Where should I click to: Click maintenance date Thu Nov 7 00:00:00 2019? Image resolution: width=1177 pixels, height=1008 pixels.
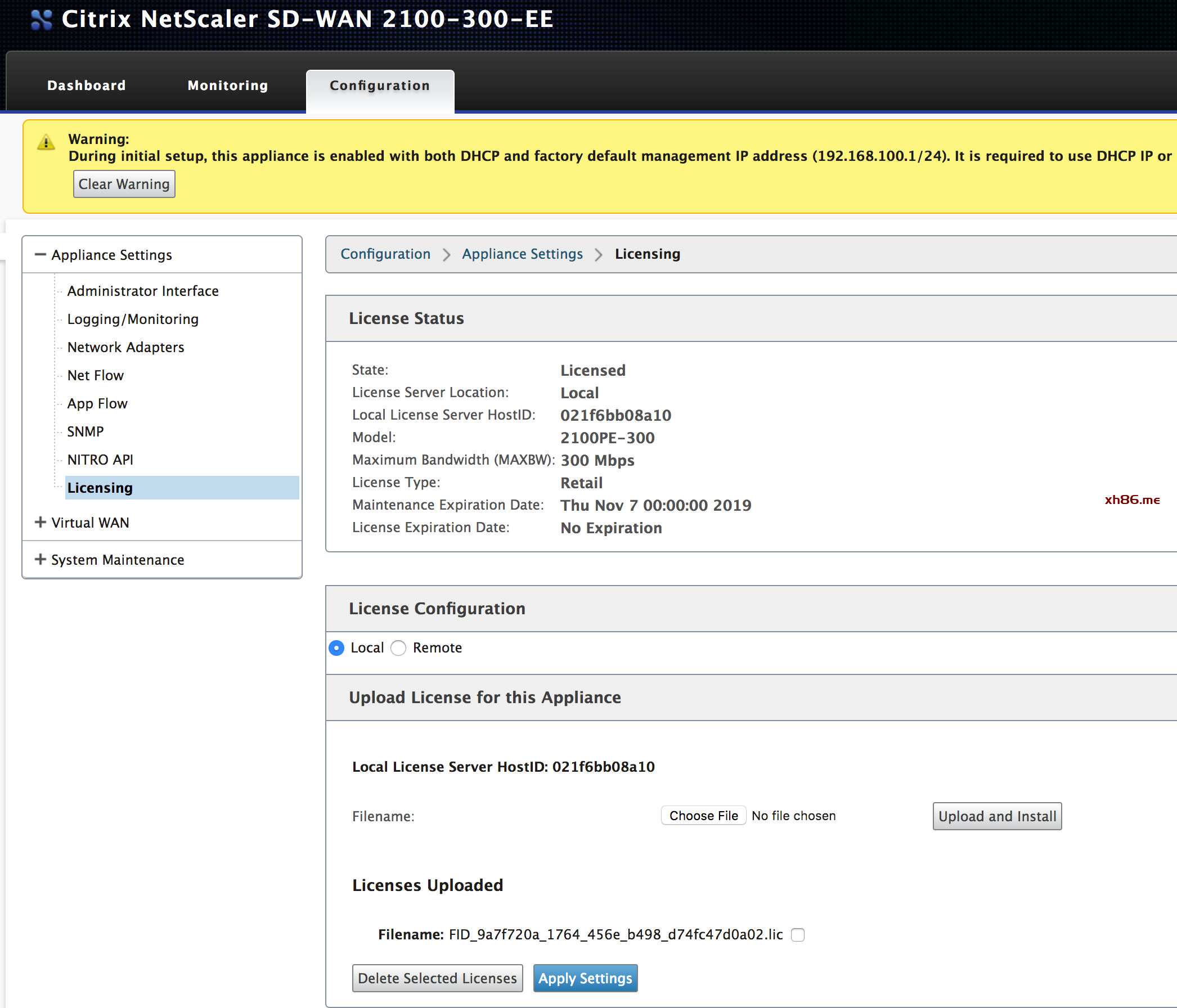click(656, 506)
